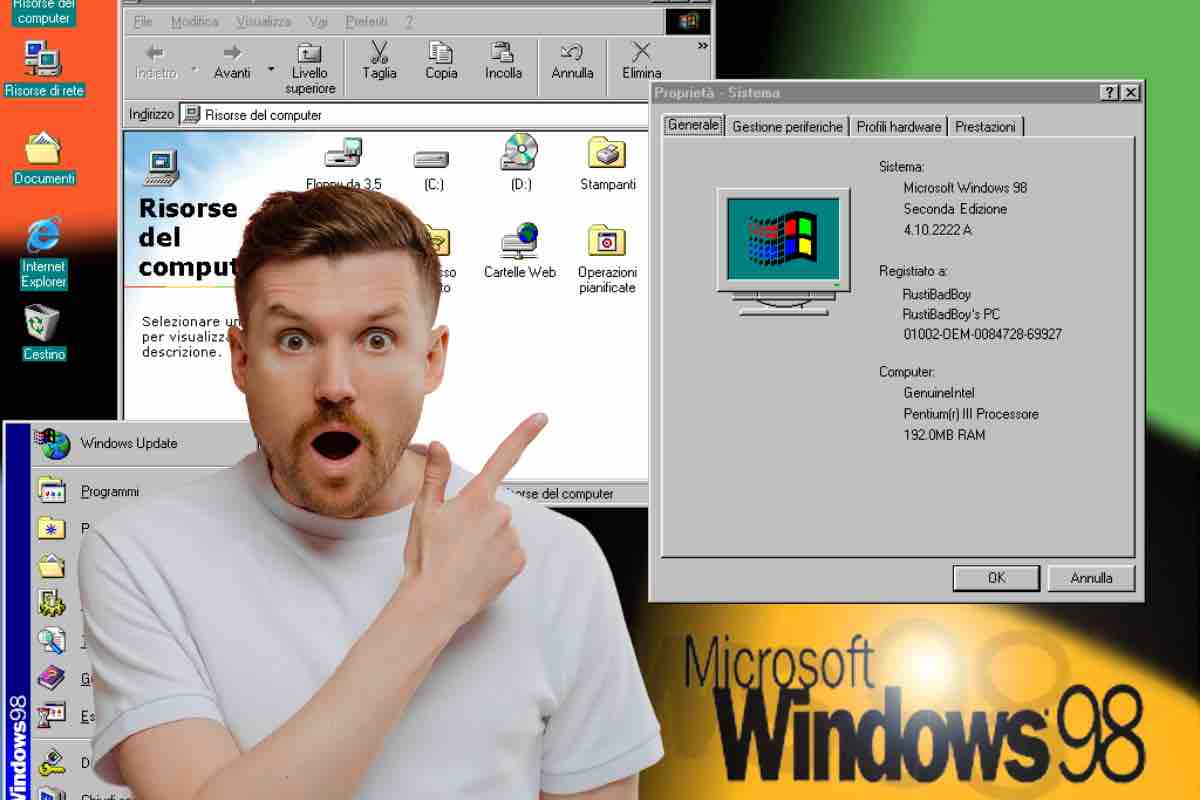Open the Preferiti menu
1200x800 pixels.
coord(367,21)
